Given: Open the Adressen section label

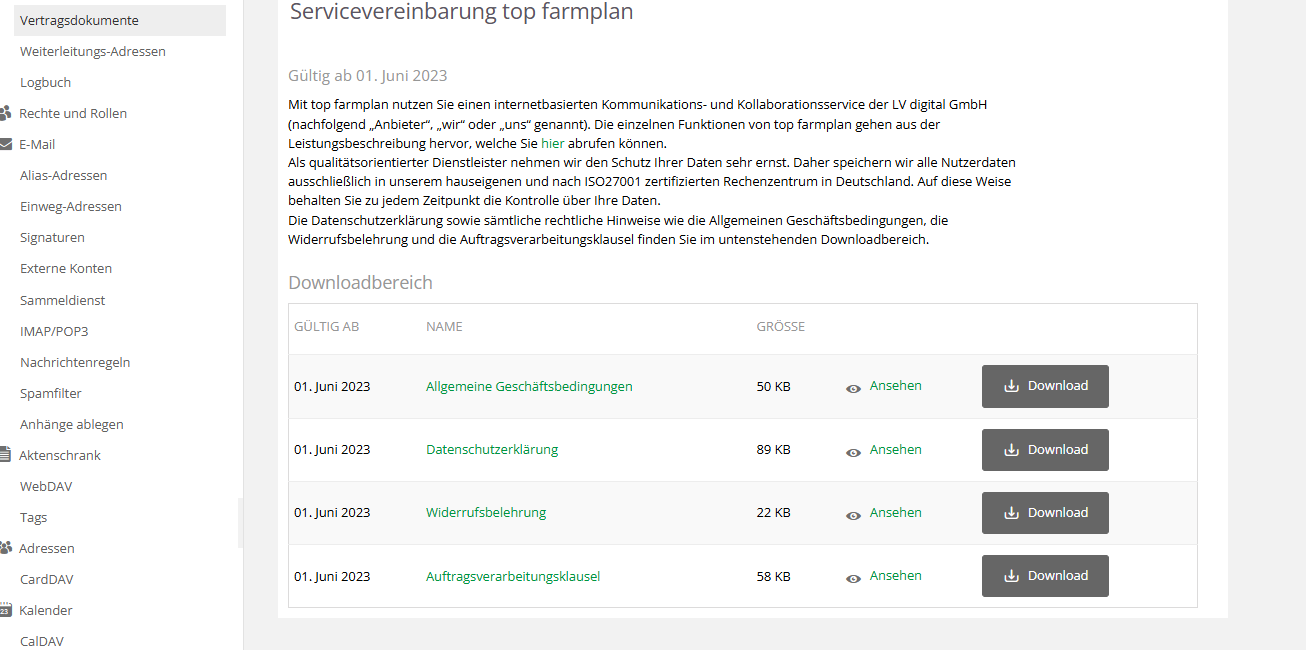Looking at the screenshot, I should [47, 548].
